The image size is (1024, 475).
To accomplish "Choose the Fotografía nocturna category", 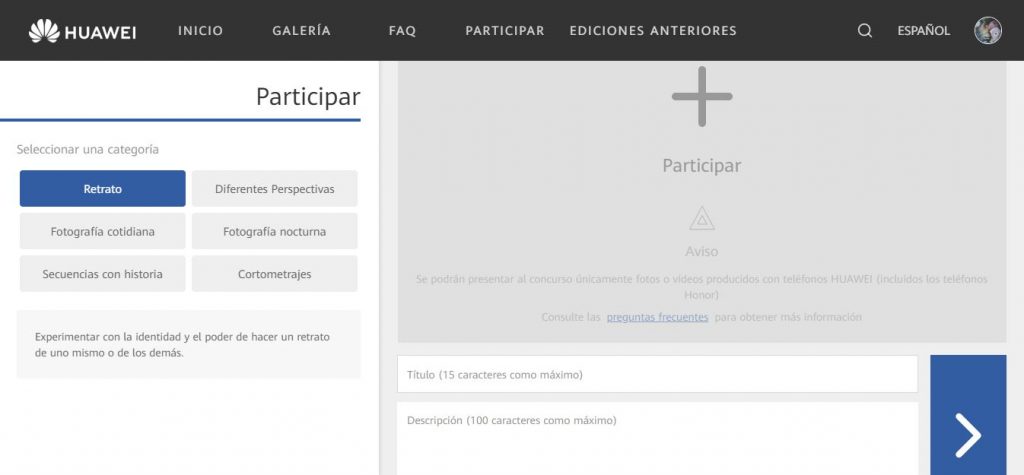I will pyautogui.click(x=274, y=231).
